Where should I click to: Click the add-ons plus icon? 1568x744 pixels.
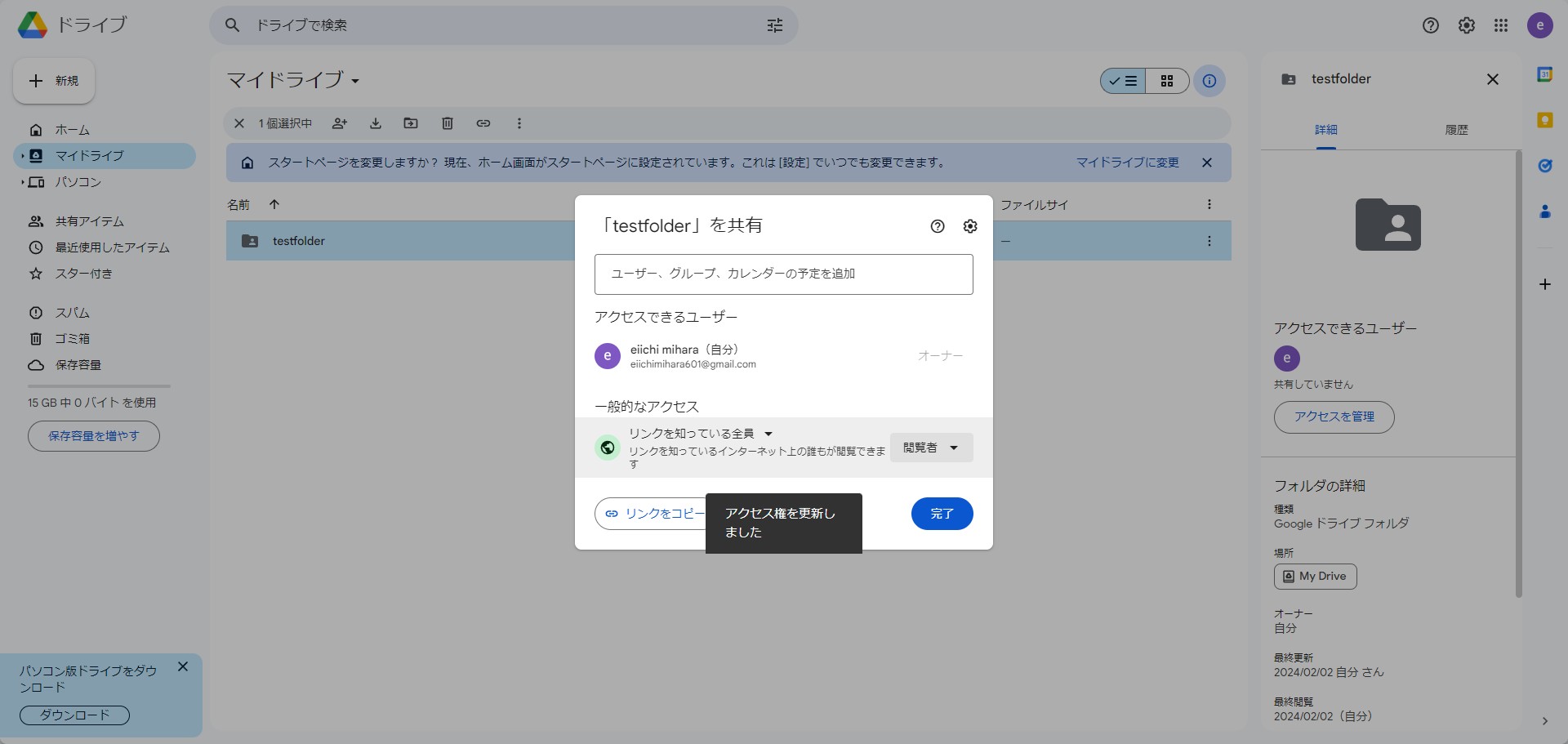1545,284
